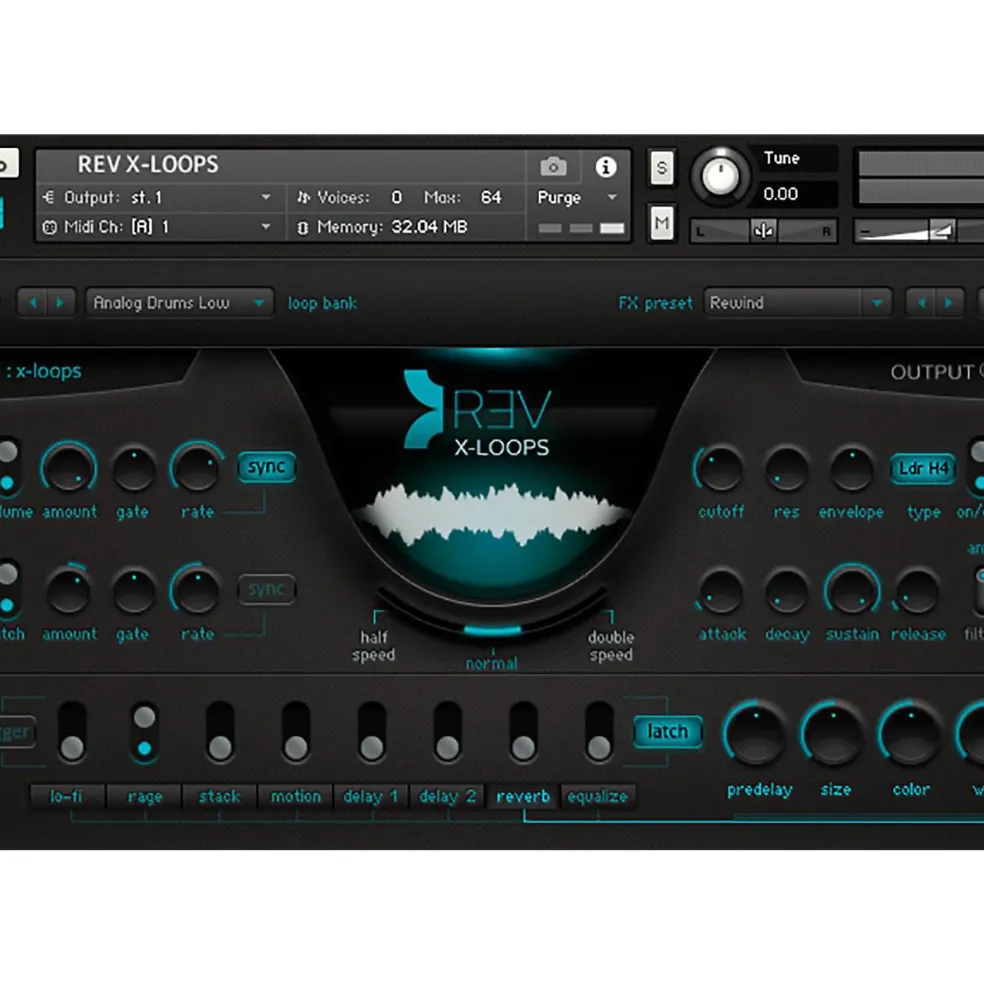Open the rage effect tab

[x=145, y=797]
